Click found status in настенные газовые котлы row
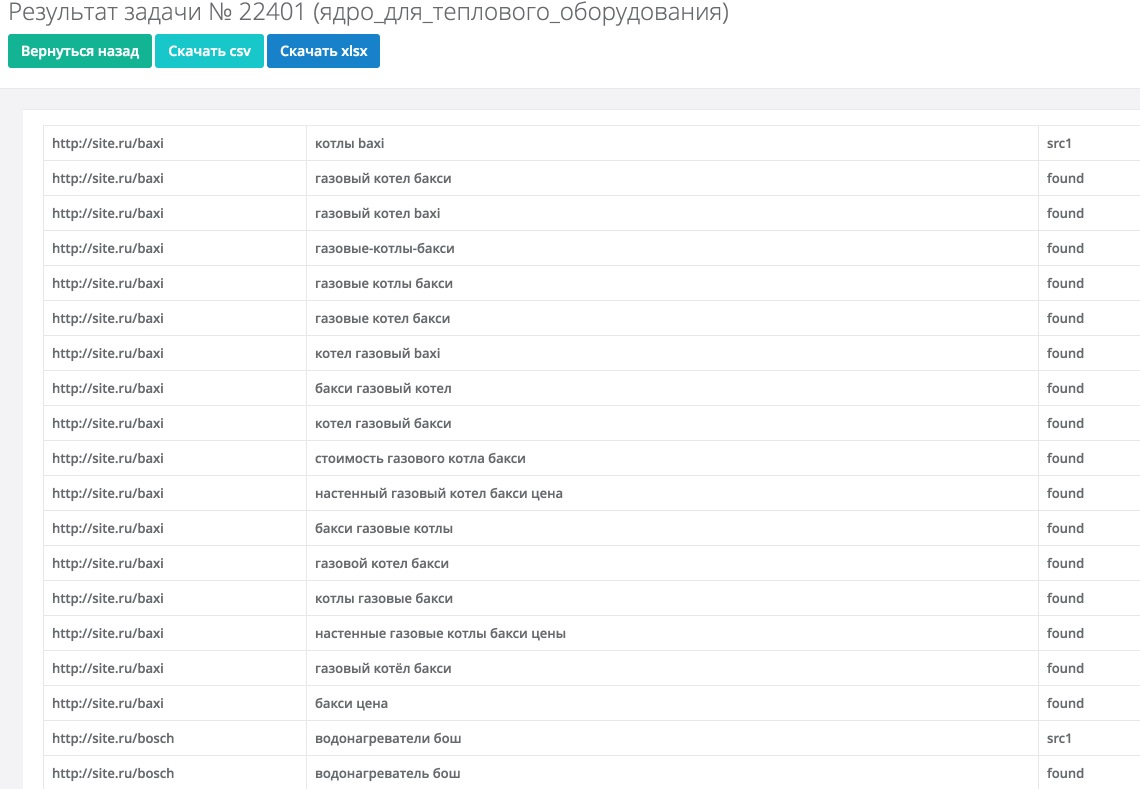The image size is (1140, 789). [x=1065, y=633]
